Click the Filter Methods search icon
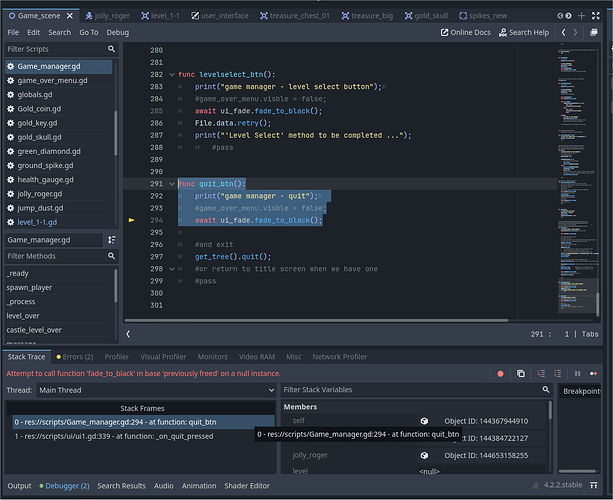Viewport: 613px width, 500px height. (x=111, y=256)
